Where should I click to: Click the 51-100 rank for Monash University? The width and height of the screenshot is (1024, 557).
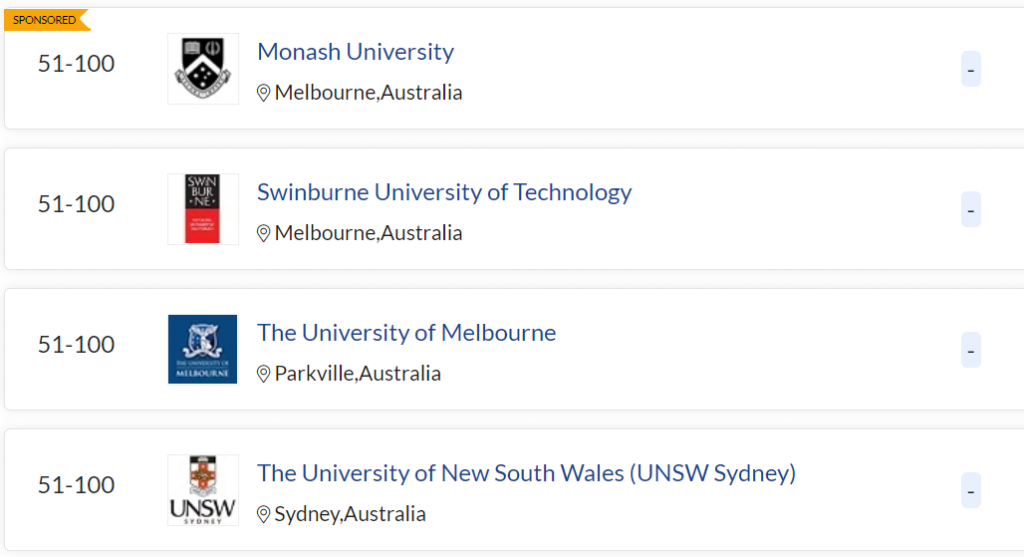tap(76, 64)
